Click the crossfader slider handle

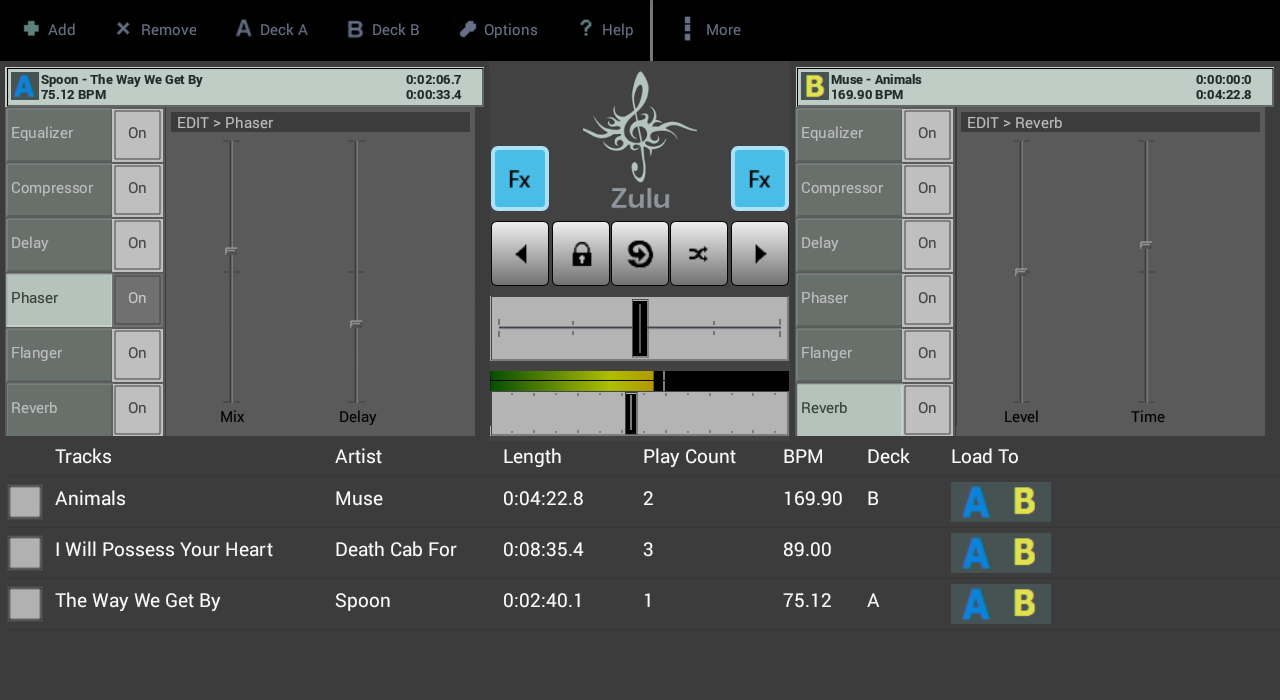(x=640, y=328)
